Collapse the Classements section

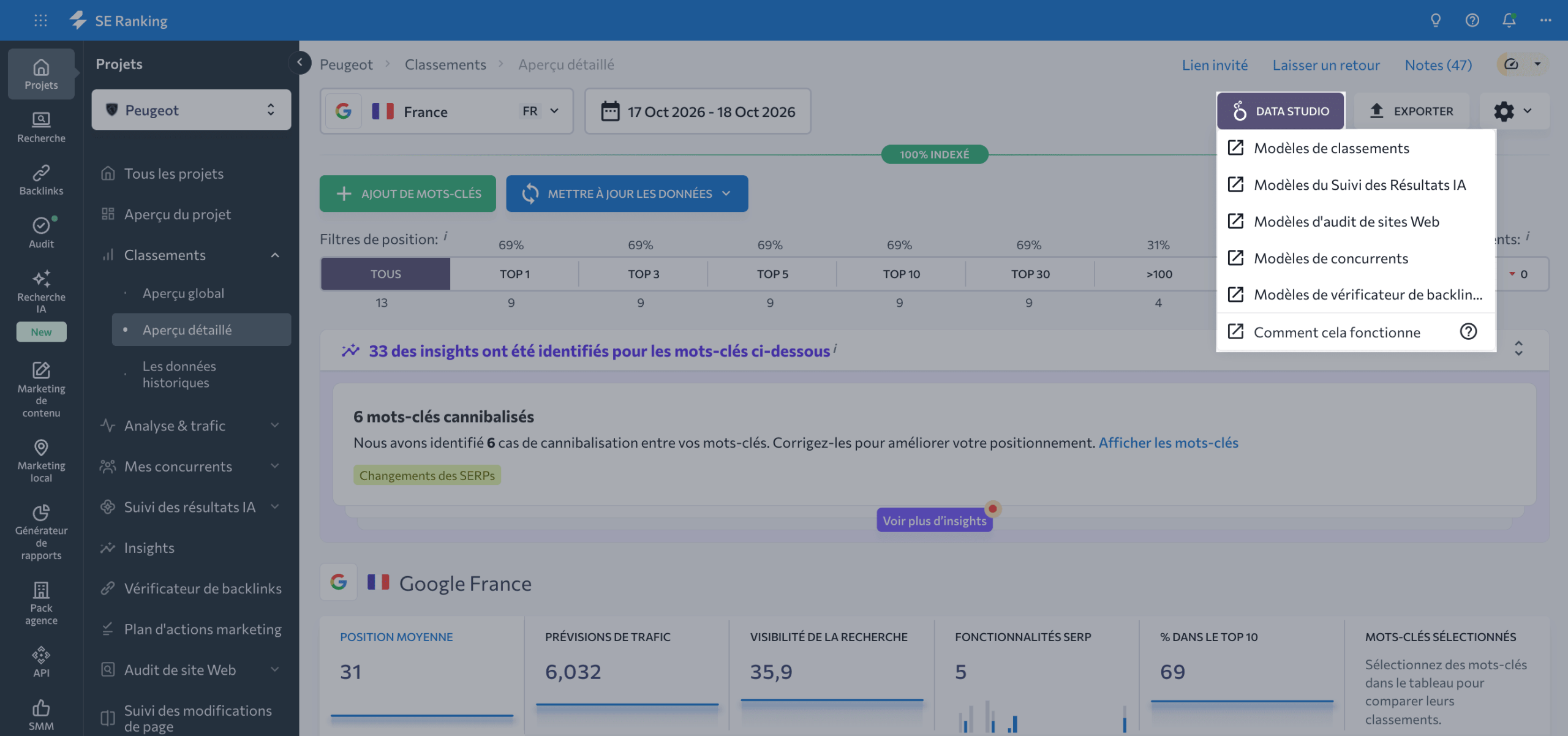tap(275, 255)
